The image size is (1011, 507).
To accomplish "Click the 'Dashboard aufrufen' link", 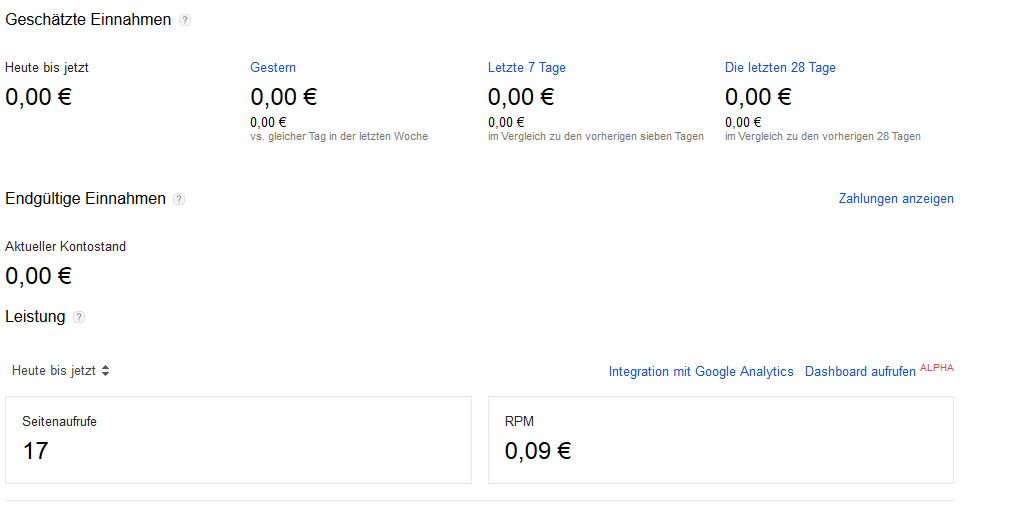I will [x=860, y=372].
